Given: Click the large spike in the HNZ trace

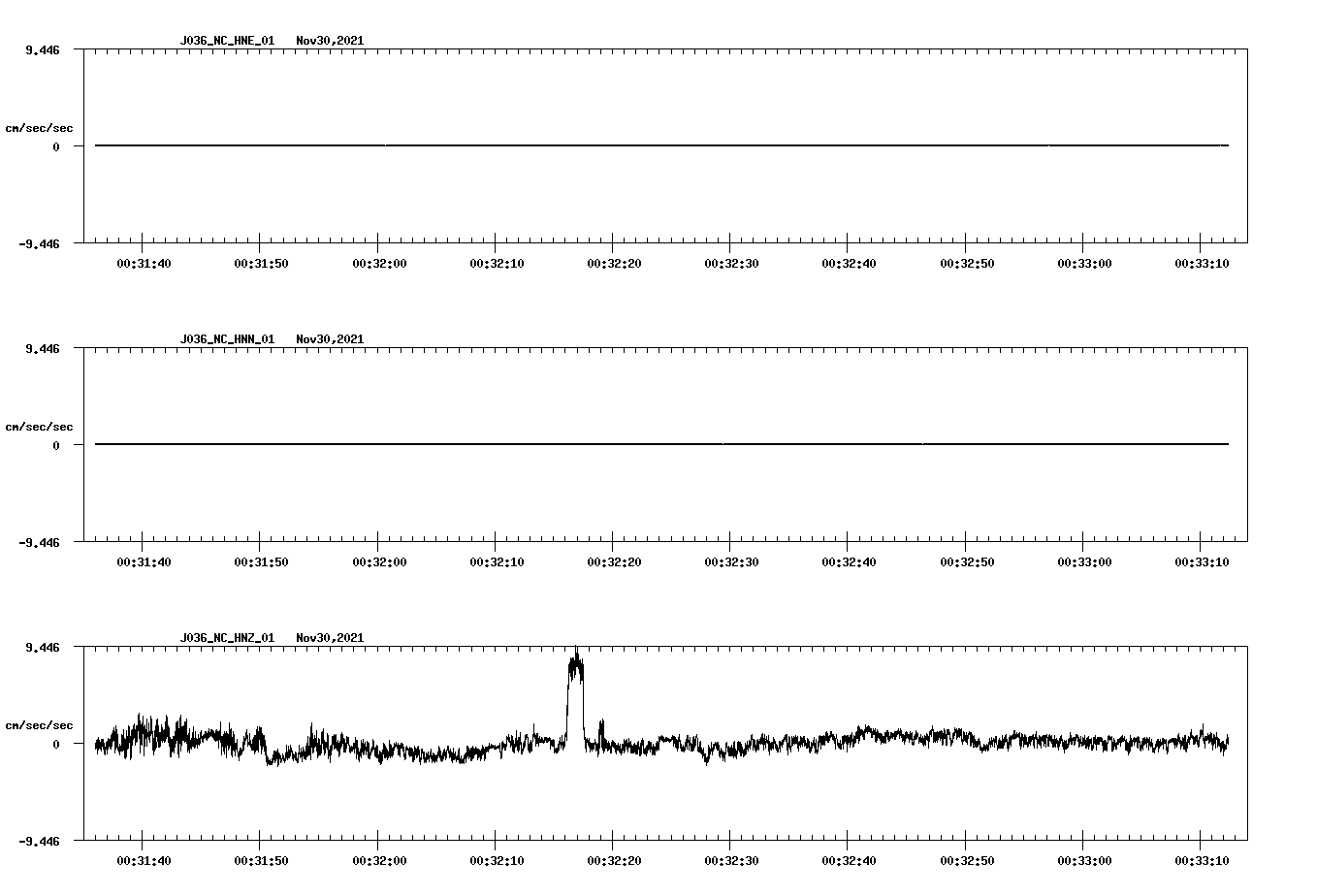Looking at the screenshot, I should pyautogui.click(x=575, y=693).
